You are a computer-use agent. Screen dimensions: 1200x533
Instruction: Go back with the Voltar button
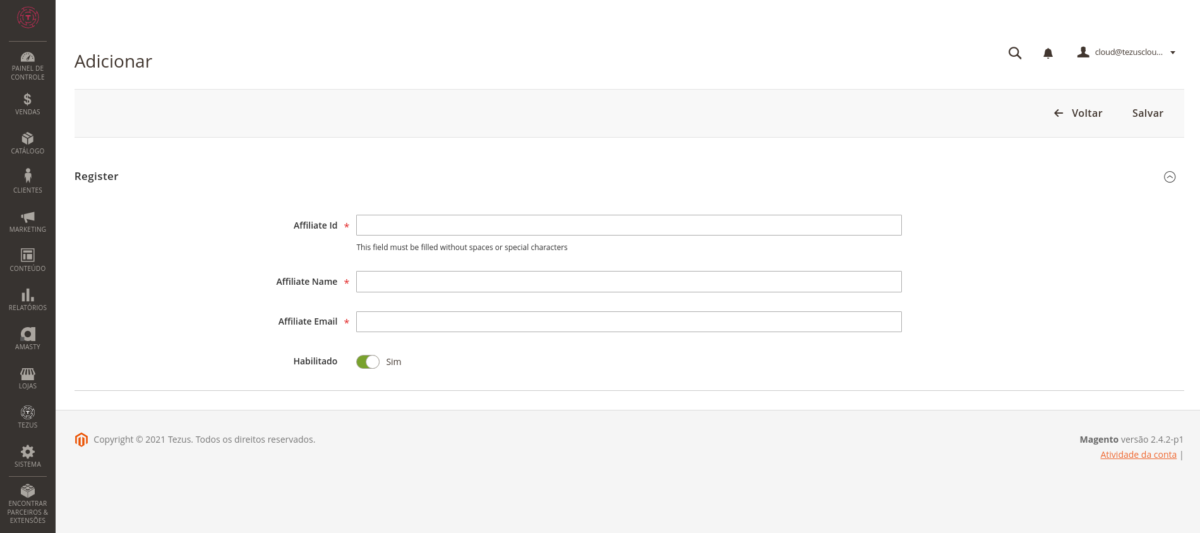pyautogui.click(x=1078, y=113)
